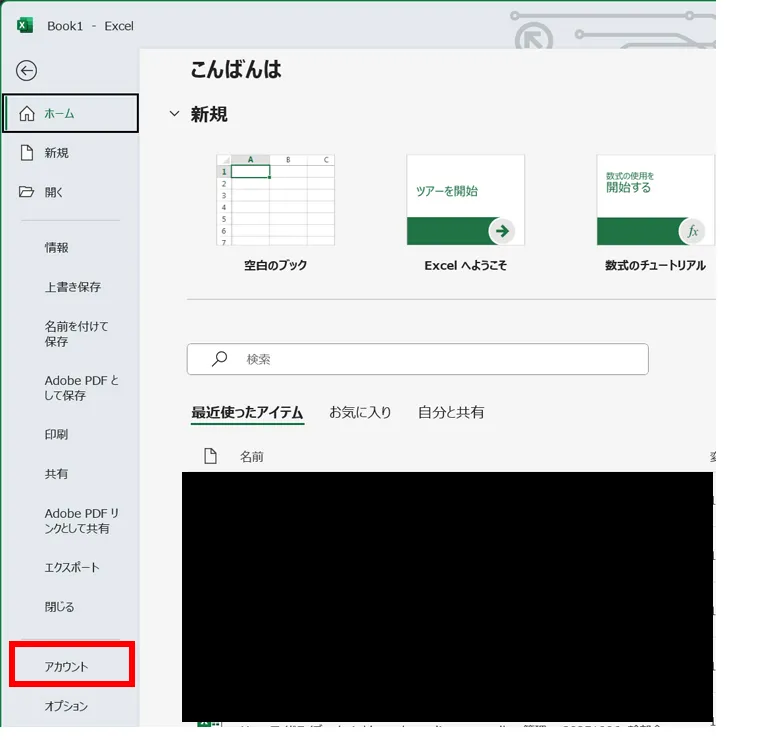Image resolution: width=780 pixels, height=750 pixels.
Task: Switch to the お気に入り tab
Action: point(360,412)
